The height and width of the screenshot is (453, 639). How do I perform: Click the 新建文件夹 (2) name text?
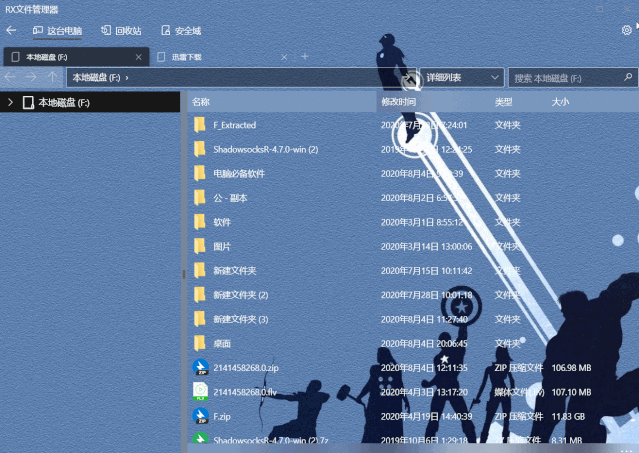(241, 295)
